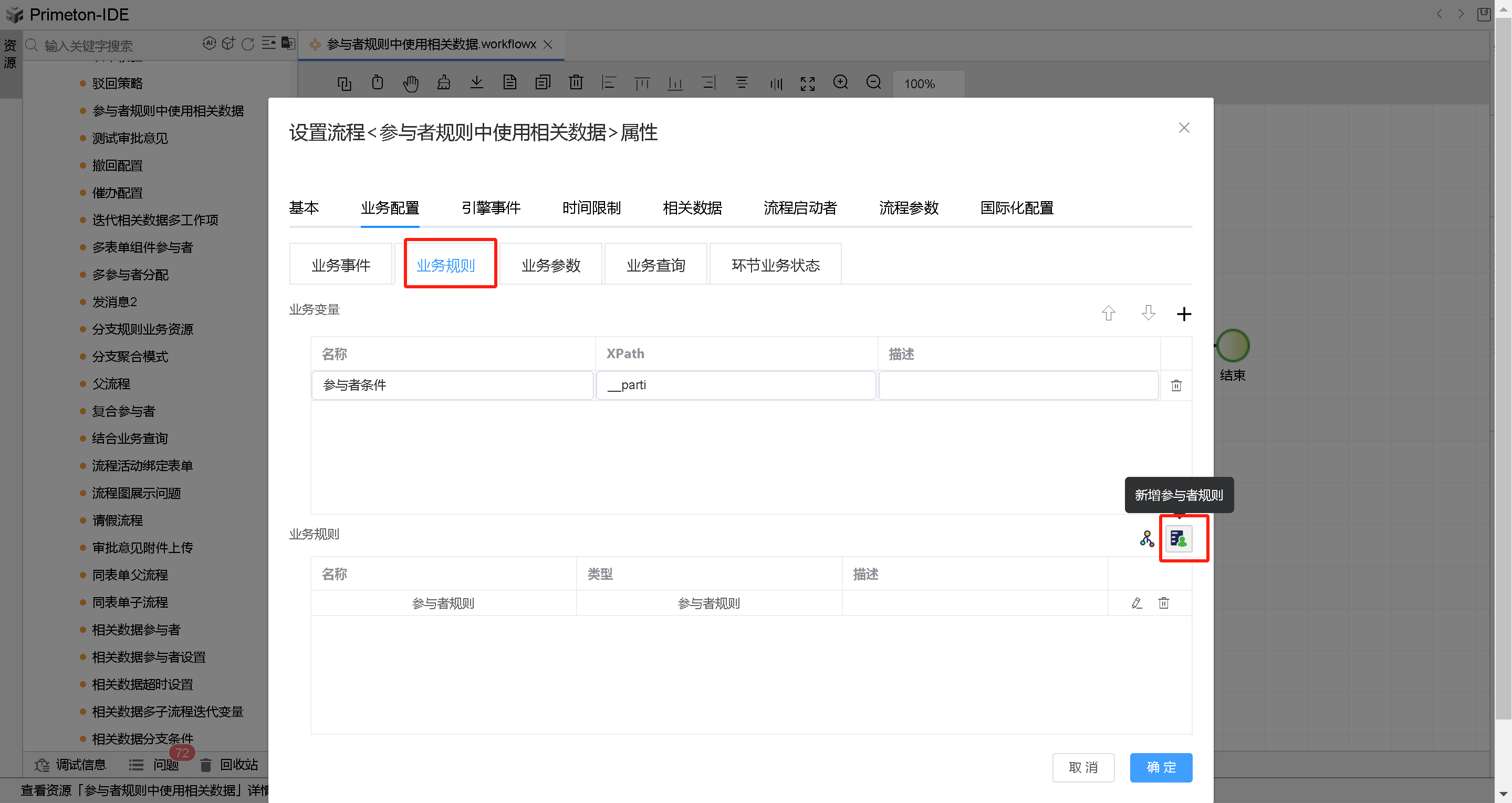
Task: Click the 取消 cancel button
Action: tap(1083, 767)
